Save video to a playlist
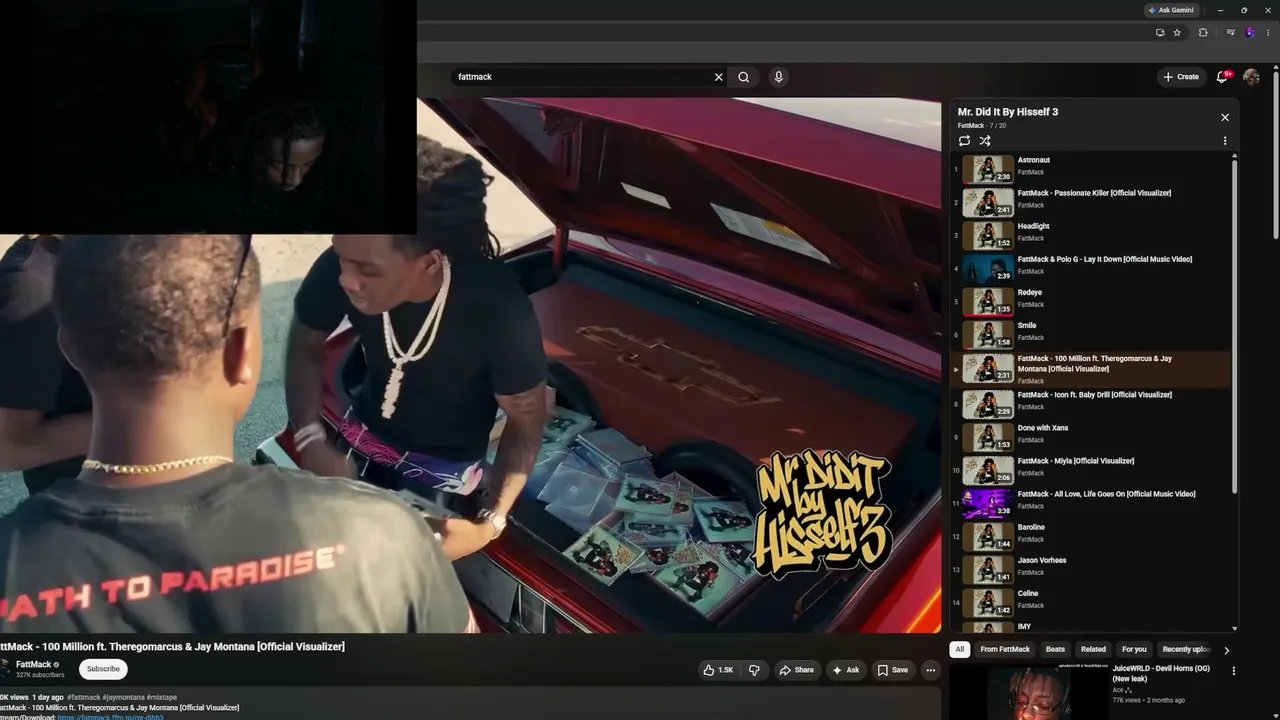The width and height of the screenshot is (1280, 720). point(892,670)
